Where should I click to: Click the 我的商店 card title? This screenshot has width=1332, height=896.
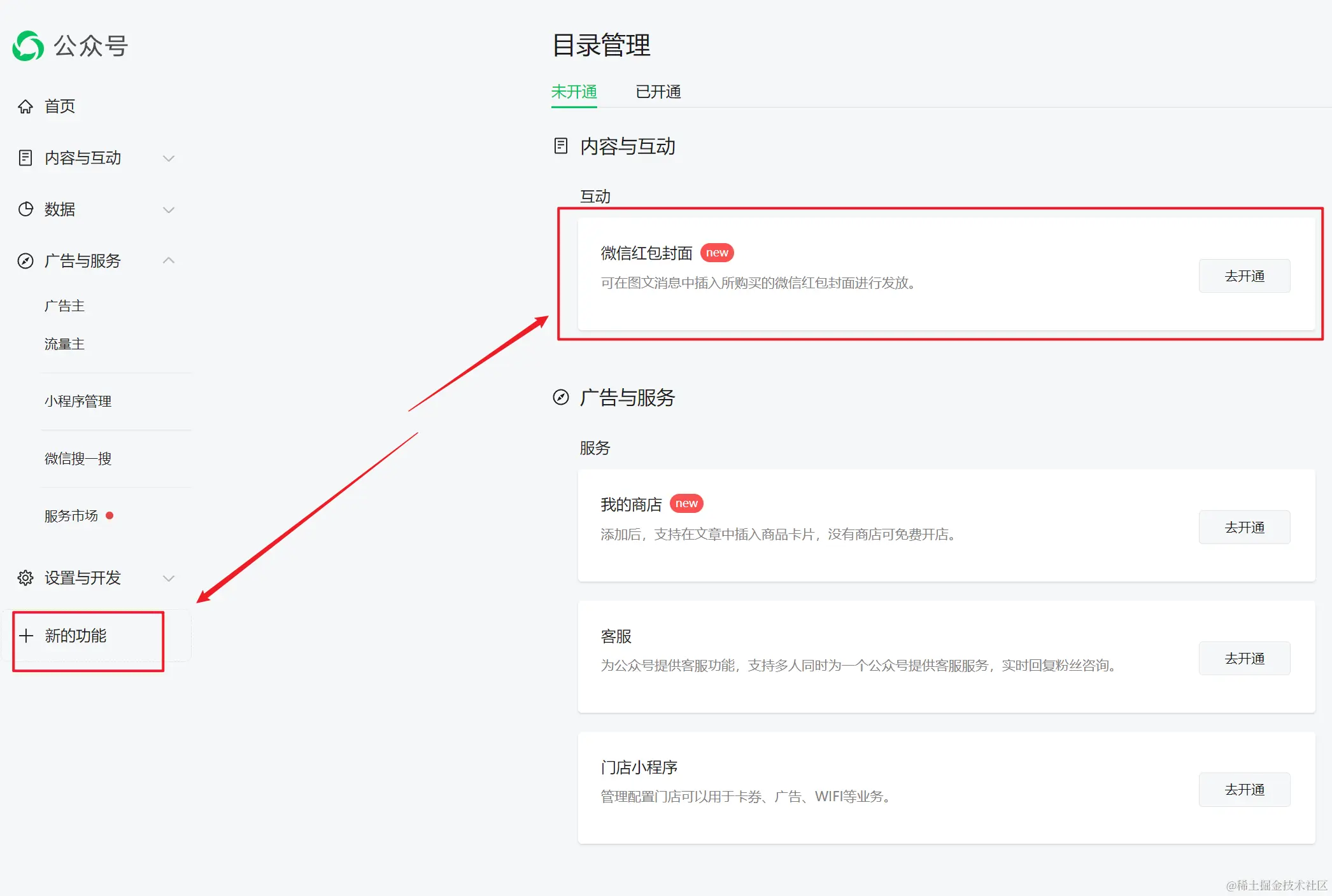tap(631, 505)
